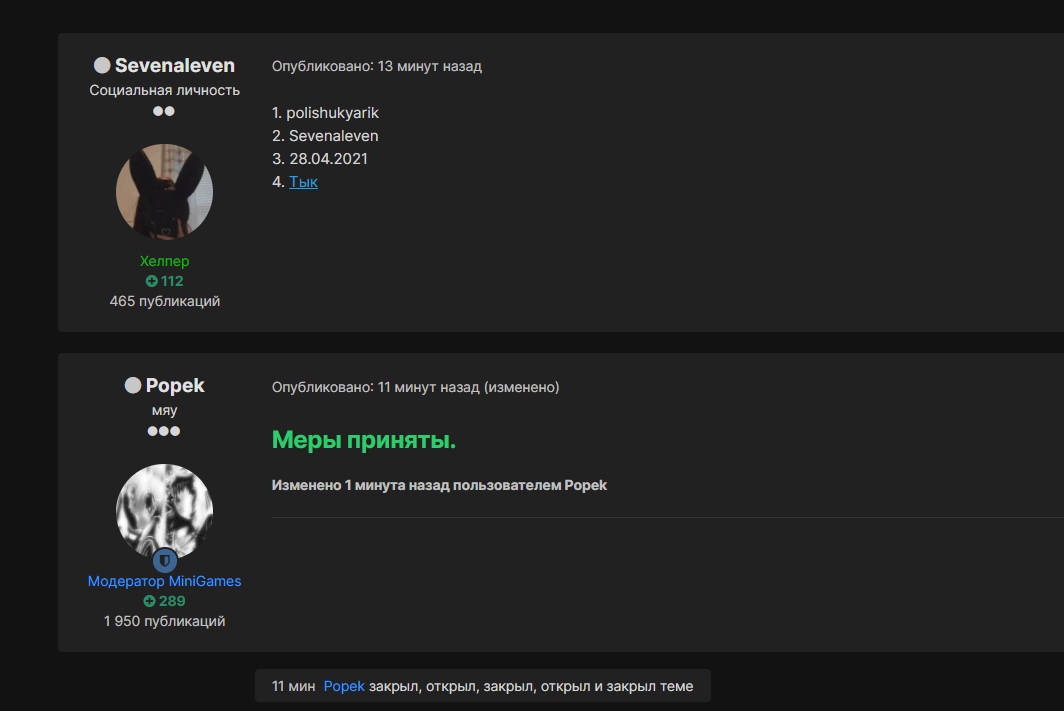Click the Модератор MiniGames group label
This screenshot has width=1064, height=711.
[x=164, y=581]
